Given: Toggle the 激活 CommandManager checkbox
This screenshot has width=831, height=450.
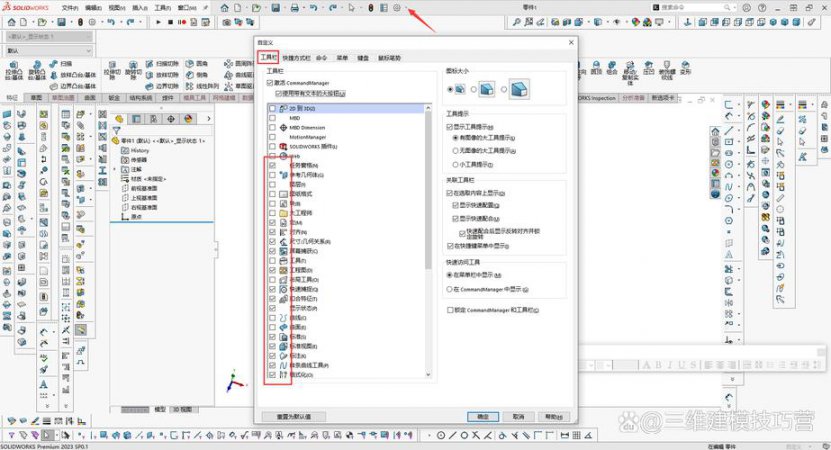Looking at the screenshot, I should [x=270, y=83].
